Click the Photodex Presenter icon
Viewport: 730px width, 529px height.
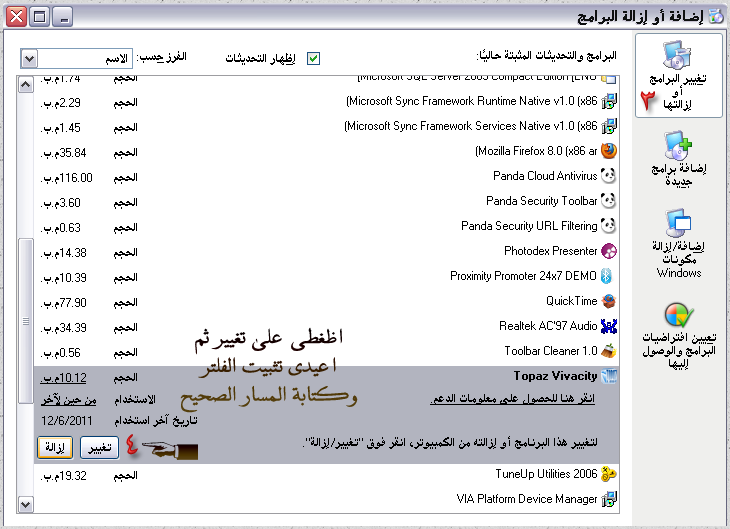(x=608, y=251)
